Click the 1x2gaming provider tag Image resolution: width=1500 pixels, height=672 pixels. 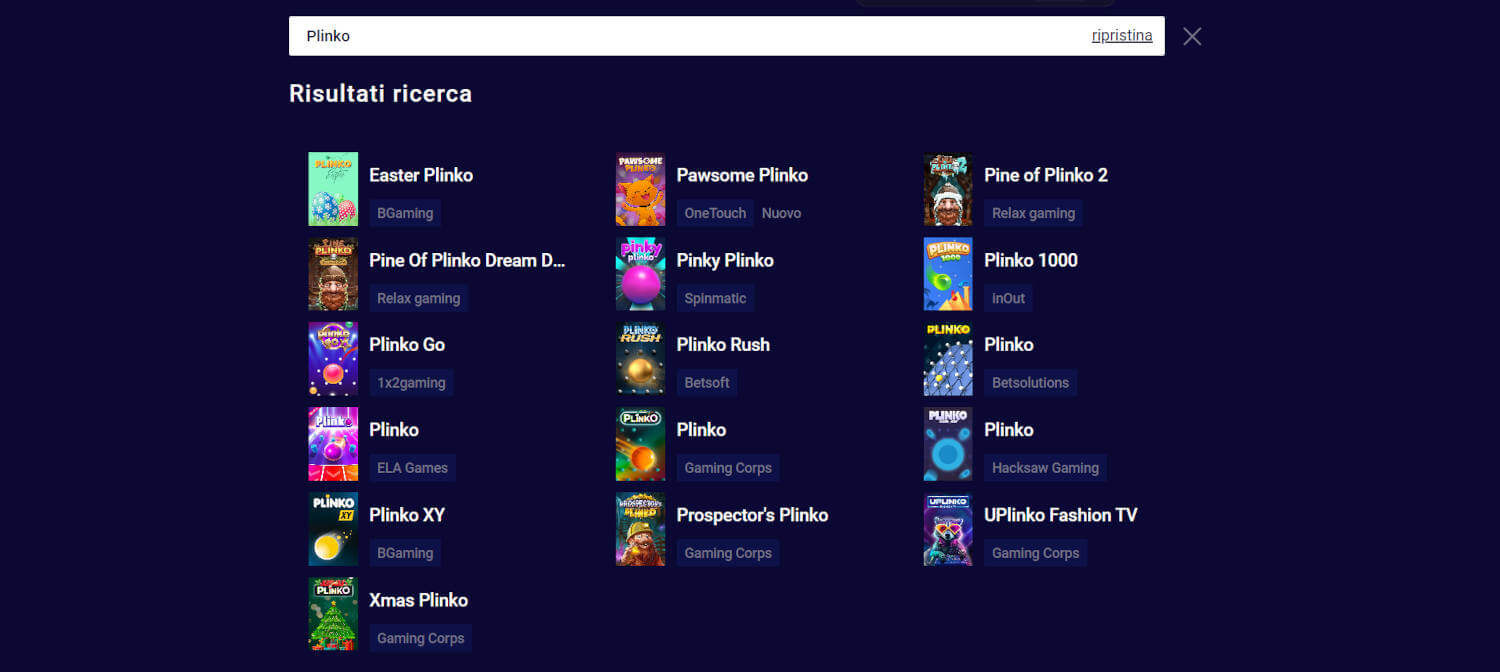coord(411,382)
